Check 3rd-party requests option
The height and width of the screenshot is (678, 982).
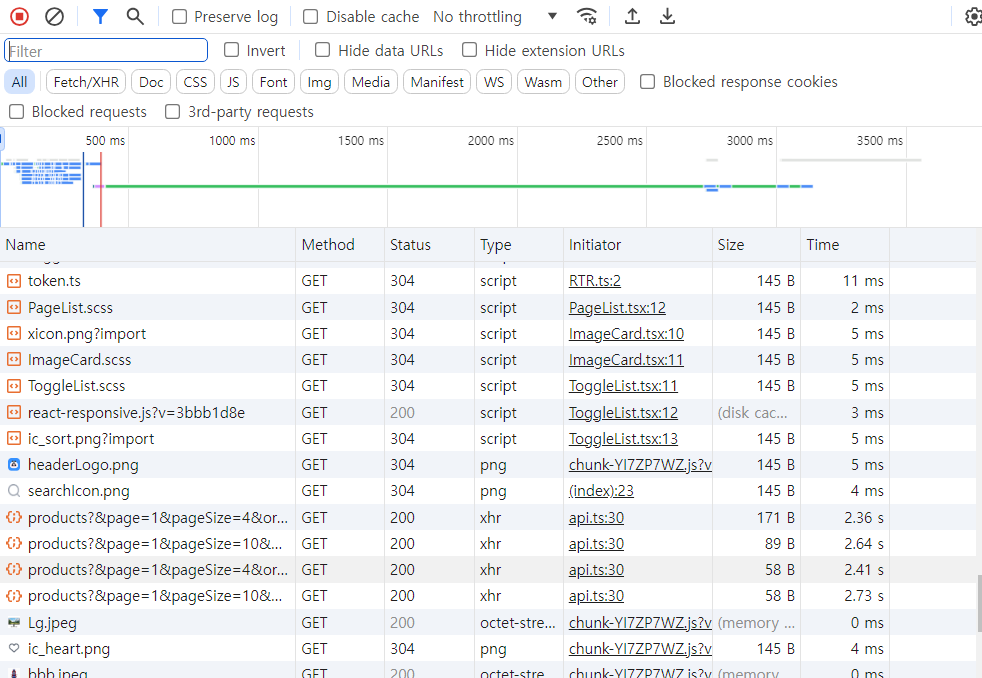pyautogui.click(x=172, y=111)
